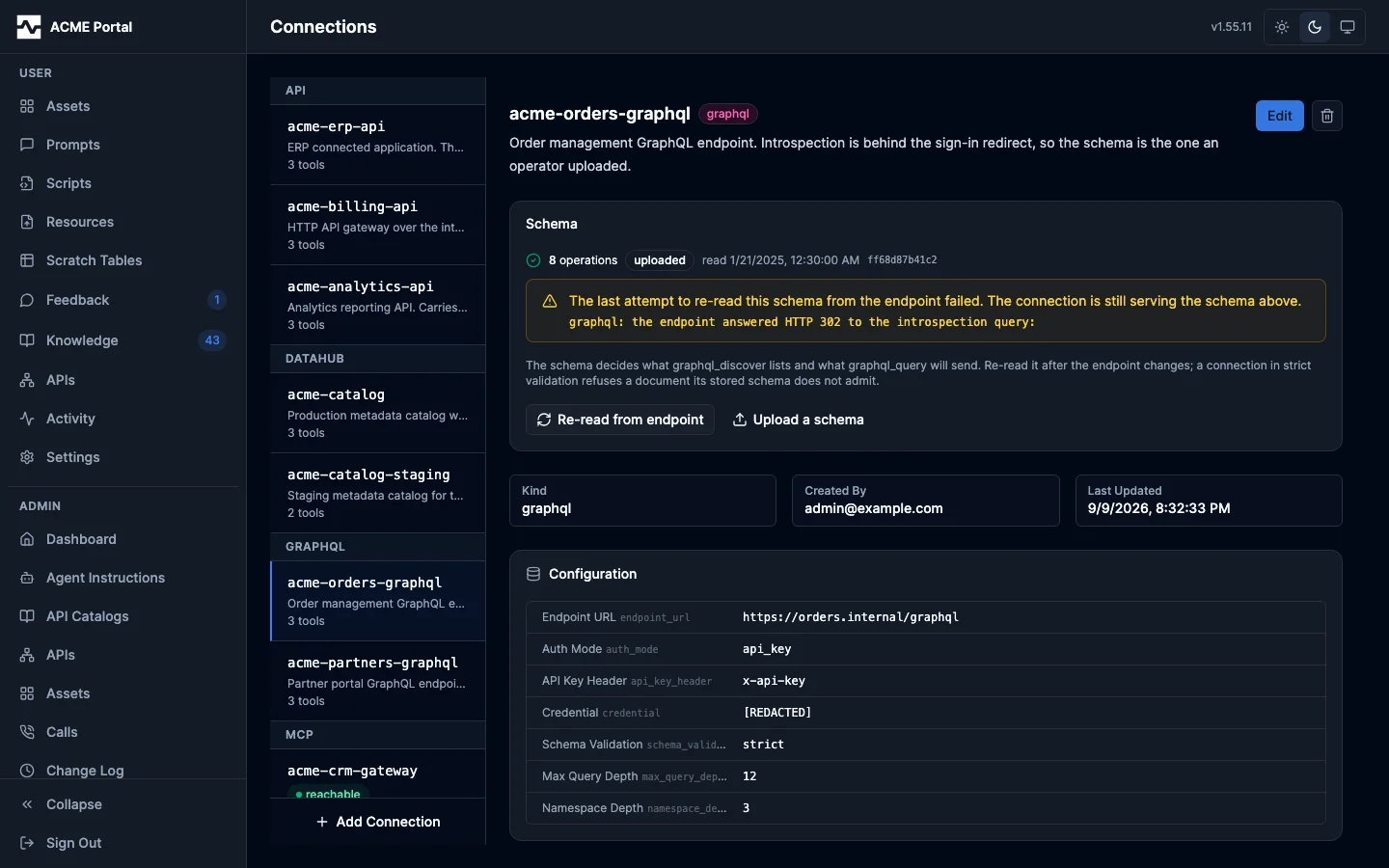Viewport: 1389px width, 868px height.
Task: Click the Sign Out arrow icon
Action: point(27,843)
